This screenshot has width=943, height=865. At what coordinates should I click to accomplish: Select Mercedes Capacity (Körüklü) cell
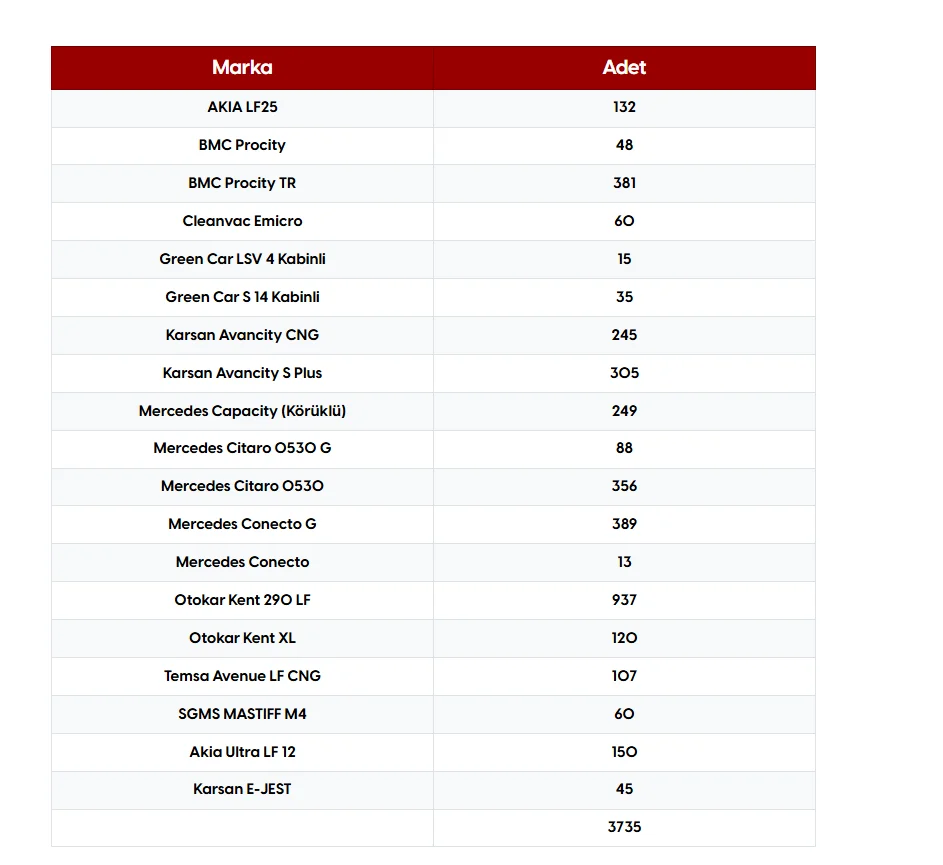(x=242, y=411)
